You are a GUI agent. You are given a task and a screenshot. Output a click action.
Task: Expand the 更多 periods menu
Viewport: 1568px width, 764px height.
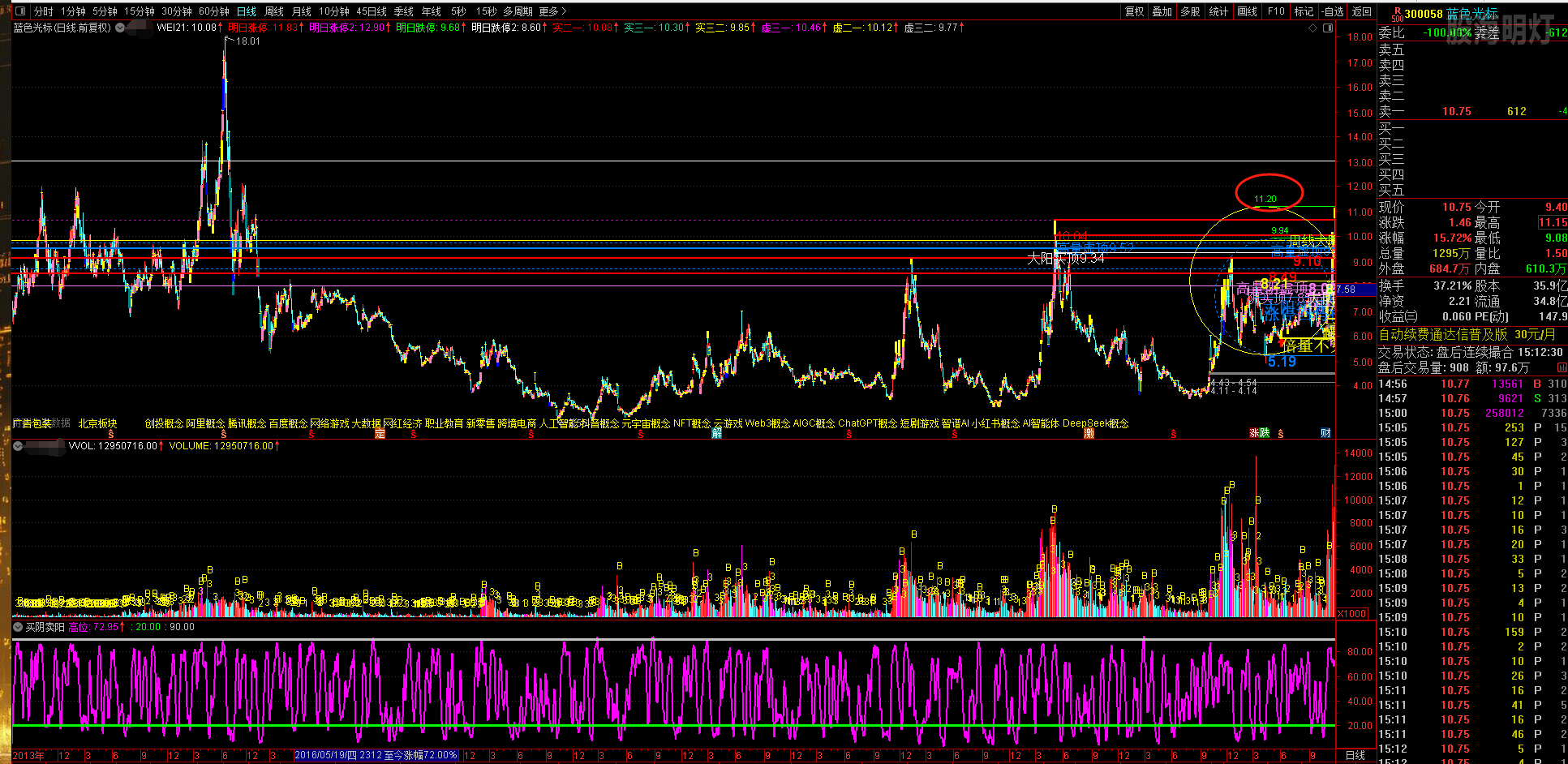pyautogui.click(x=553, y=11)
